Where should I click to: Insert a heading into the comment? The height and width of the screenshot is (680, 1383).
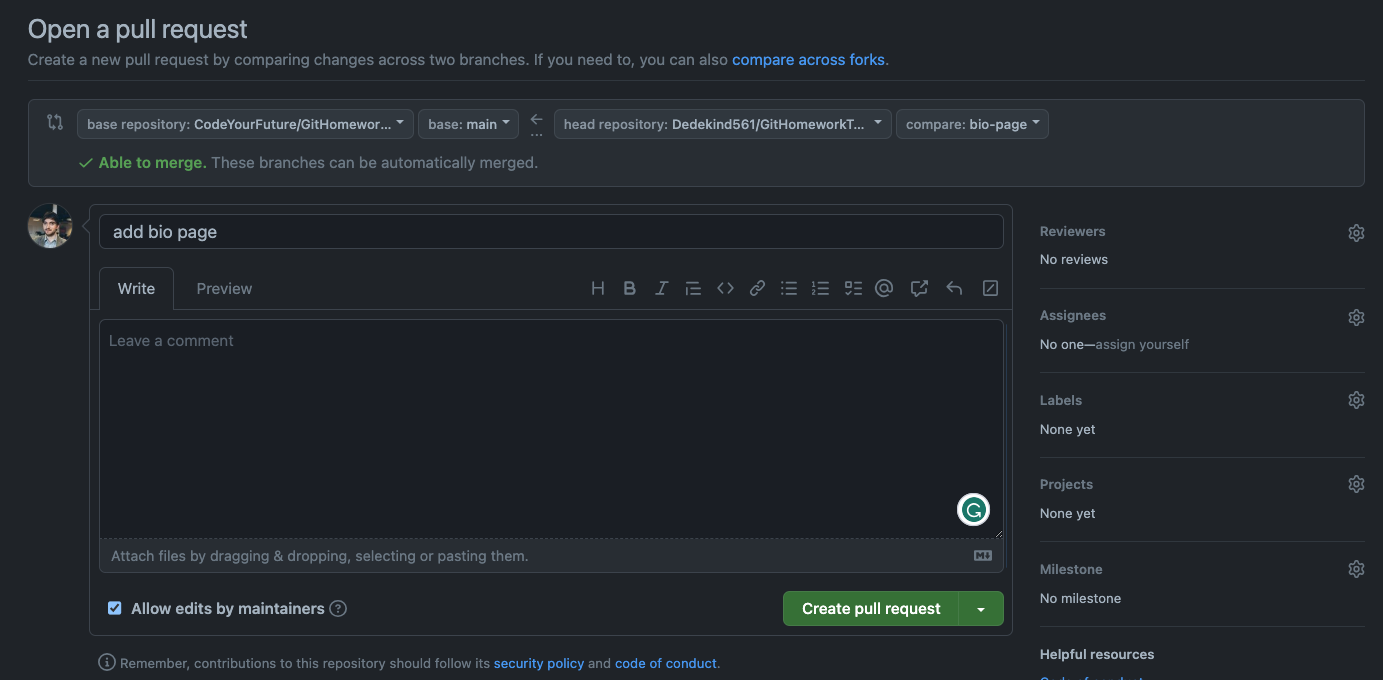[597, 287]
